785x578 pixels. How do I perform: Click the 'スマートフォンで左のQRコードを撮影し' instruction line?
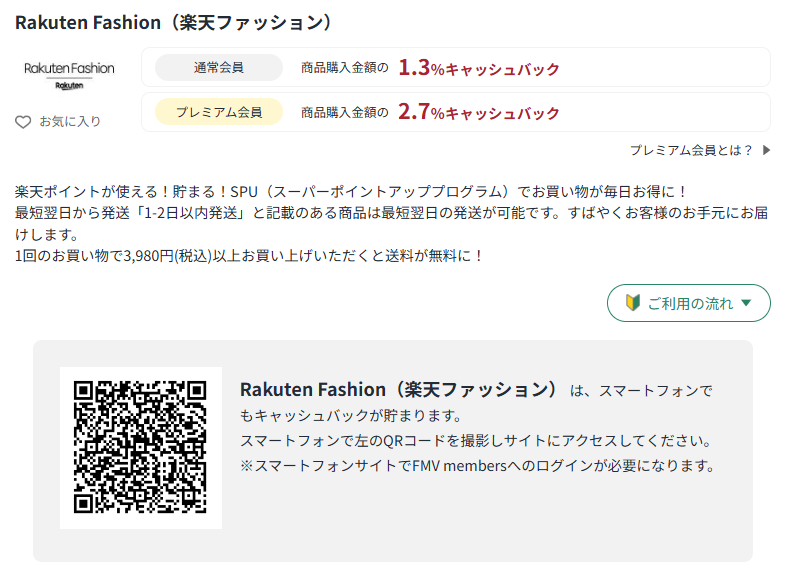[x=476, y=440]
